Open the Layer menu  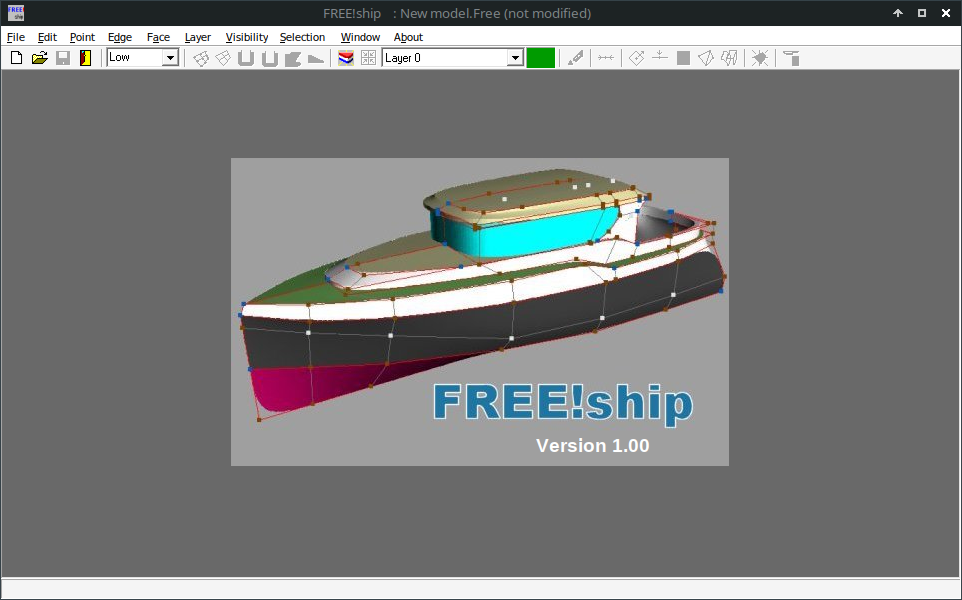click(198, 37)
